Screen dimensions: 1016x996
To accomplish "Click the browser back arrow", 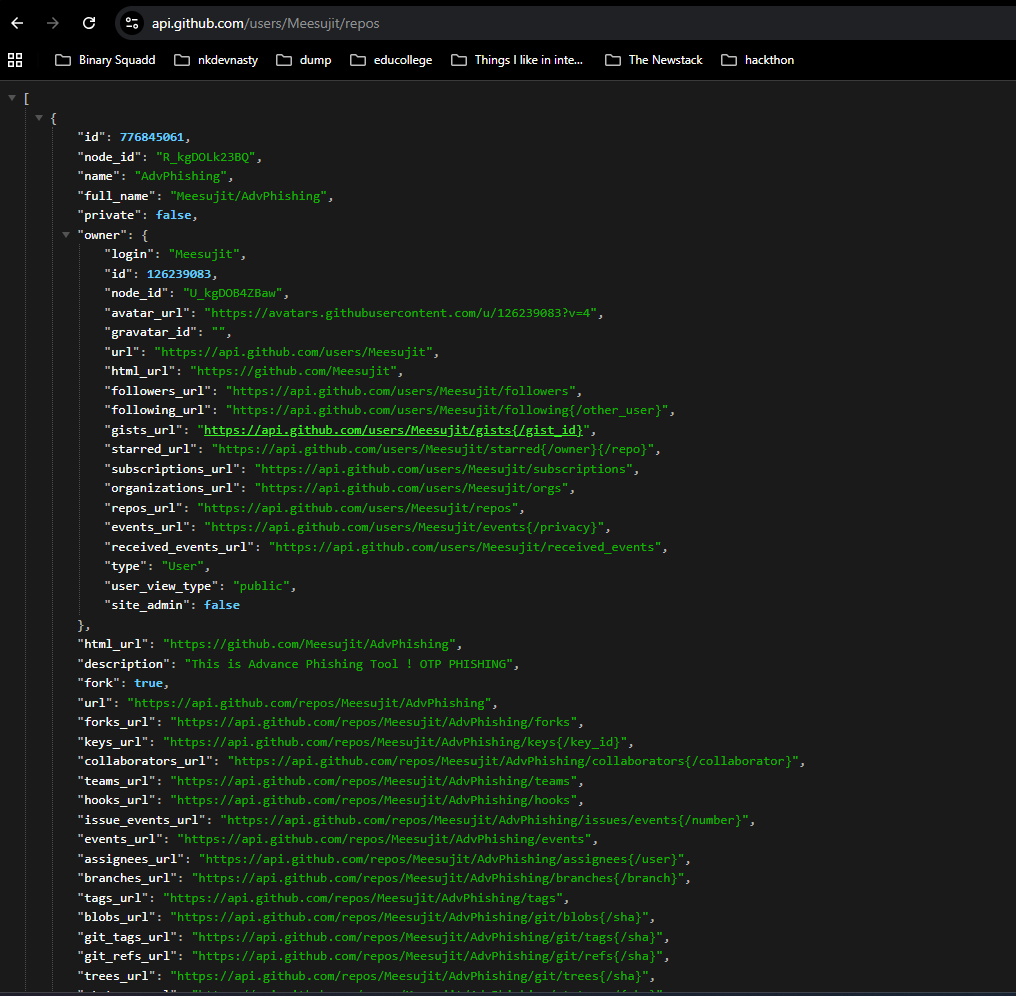I will [17, 23].
